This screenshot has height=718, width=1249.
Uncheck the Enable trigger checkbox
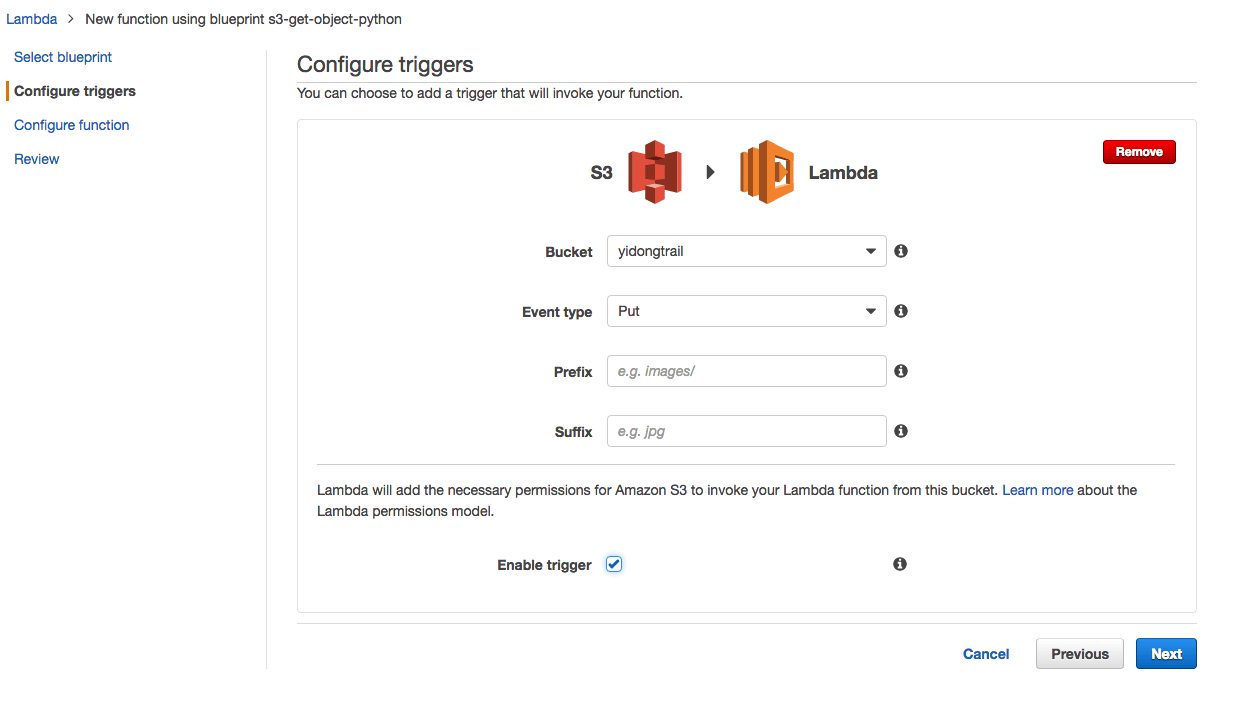click(x=614, y=564)
